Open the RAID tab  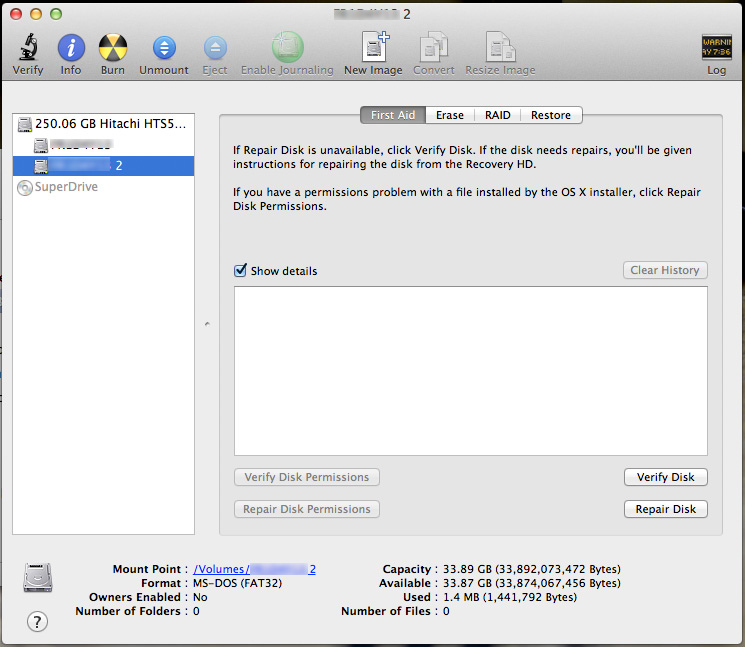tap(497, 115)
